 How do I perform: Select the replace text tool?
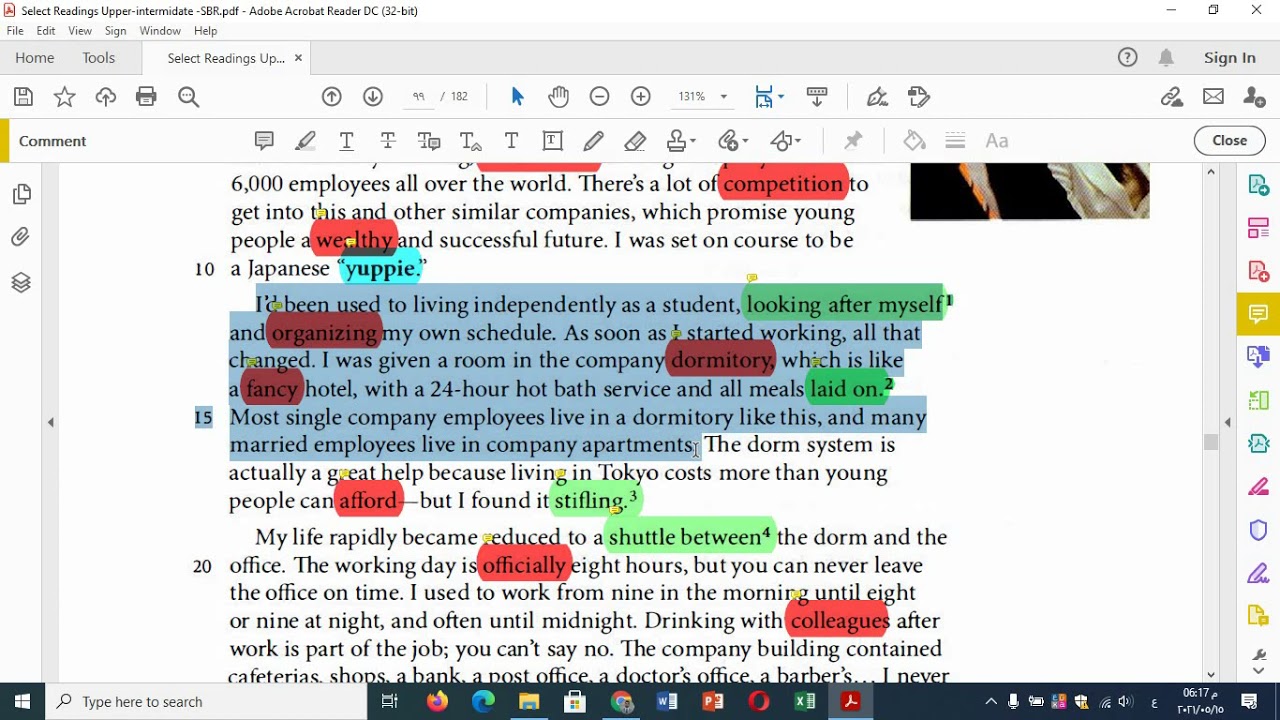tap(429, 141)
